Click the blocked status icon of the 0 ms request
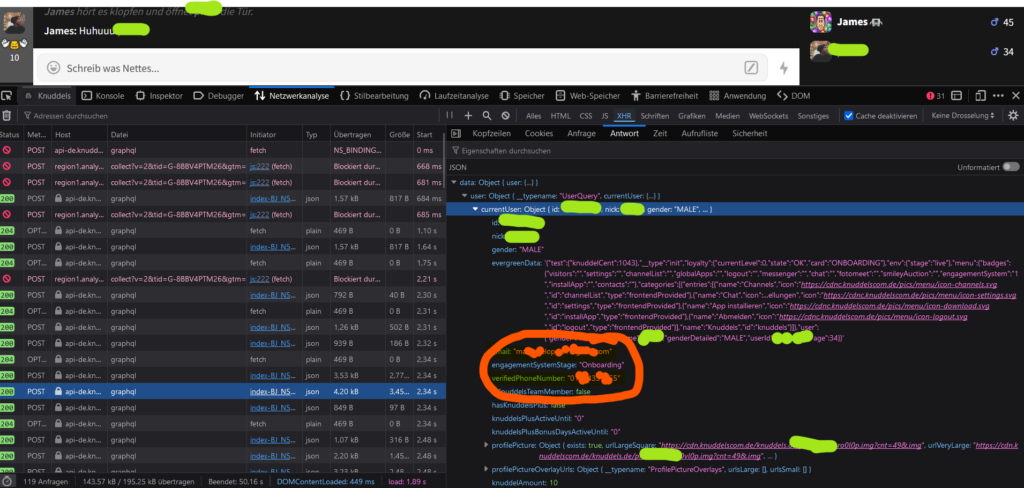Viewport: 1024px width, 488px height. pos(7,150)
